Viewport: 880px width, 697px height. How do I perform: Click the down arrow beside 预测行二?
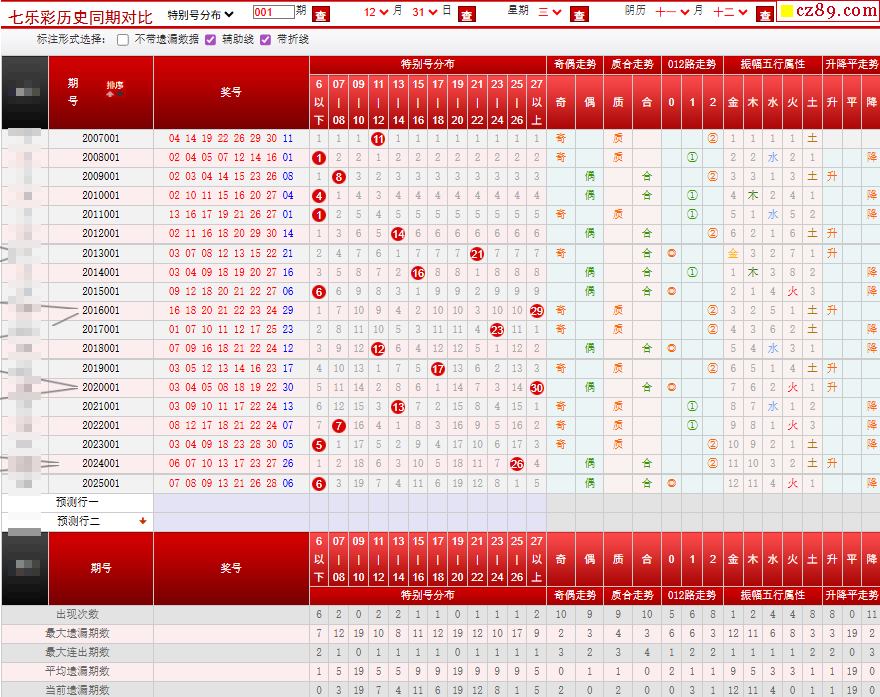click(x=143, y=521)
